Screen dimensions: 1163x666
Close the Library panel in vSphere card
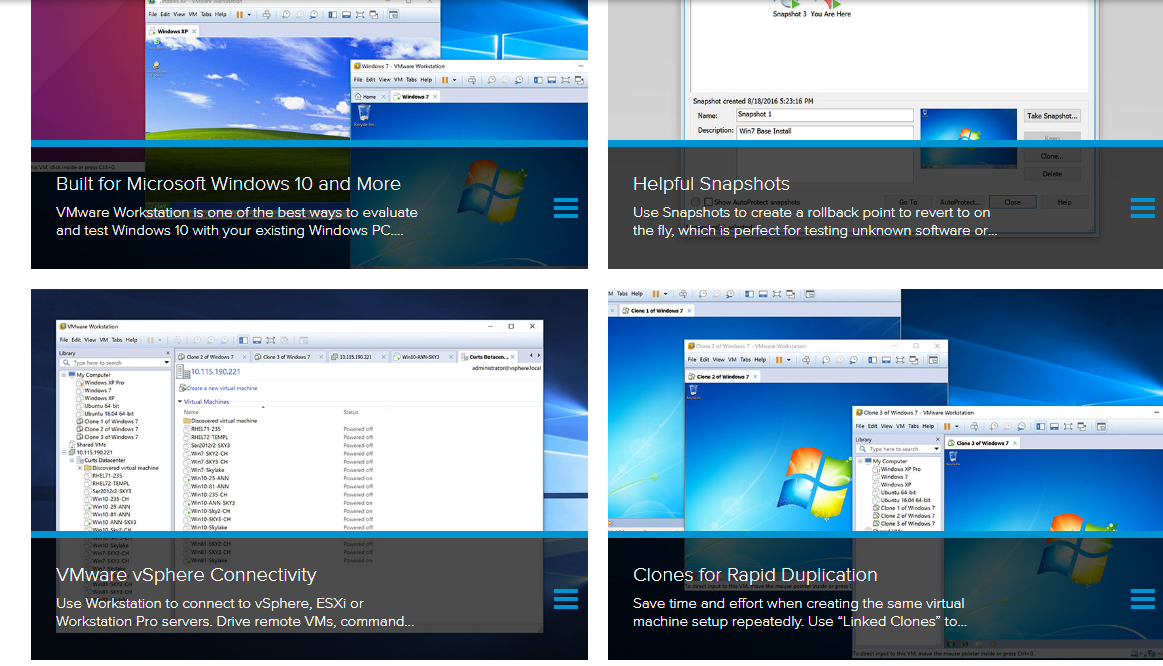point(168,353)
